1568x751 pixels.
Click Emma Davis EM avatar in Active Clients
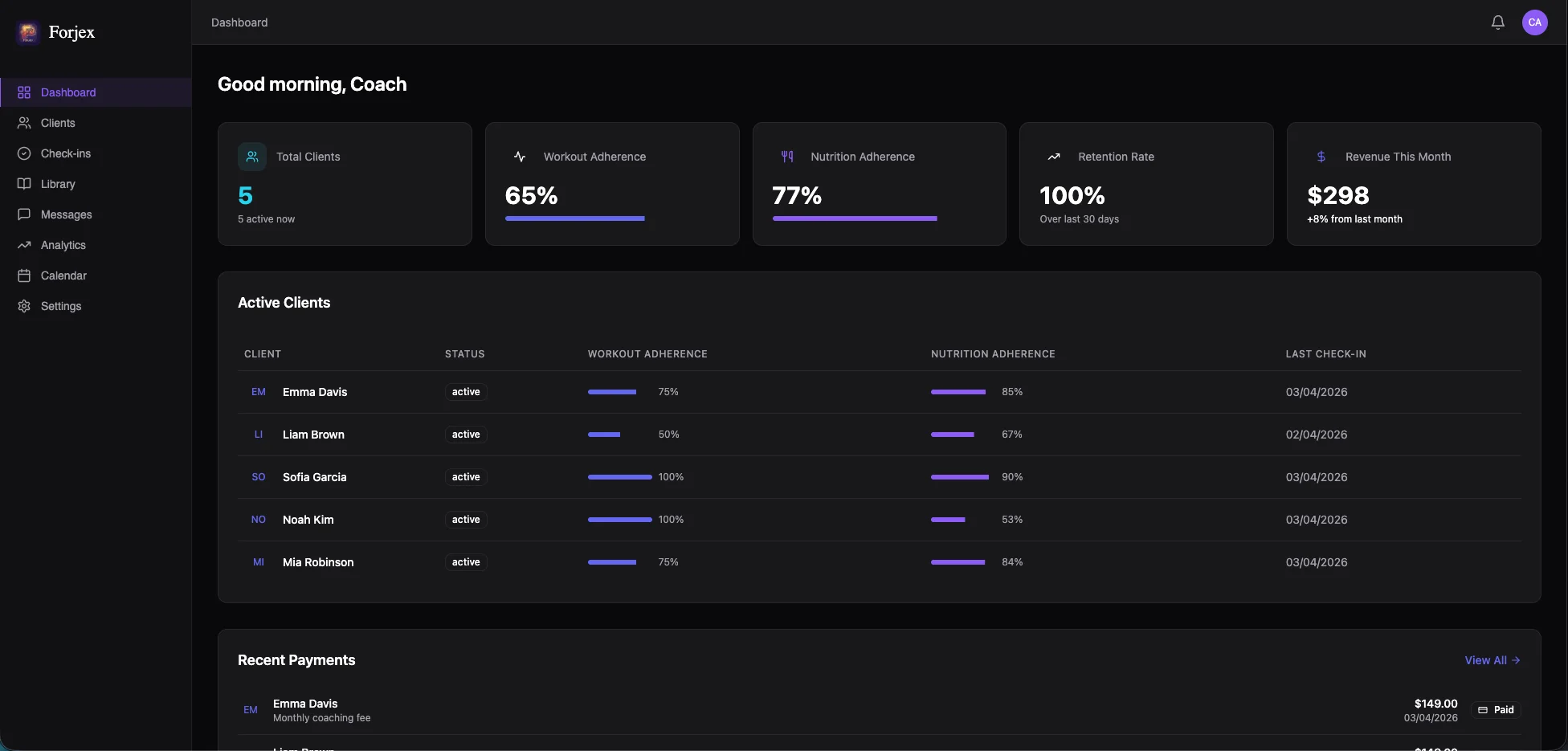point(259,392)
